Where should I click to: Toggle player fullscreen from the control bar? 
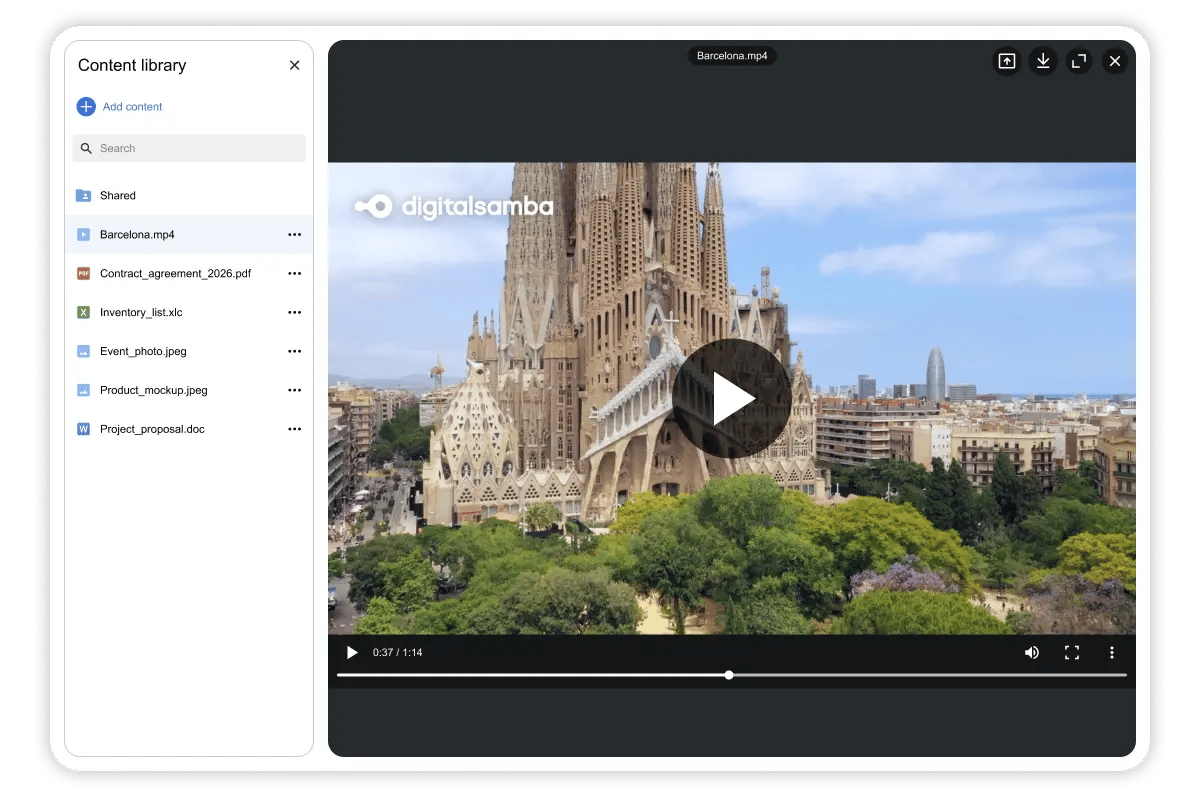click(x=1072, y=652)
